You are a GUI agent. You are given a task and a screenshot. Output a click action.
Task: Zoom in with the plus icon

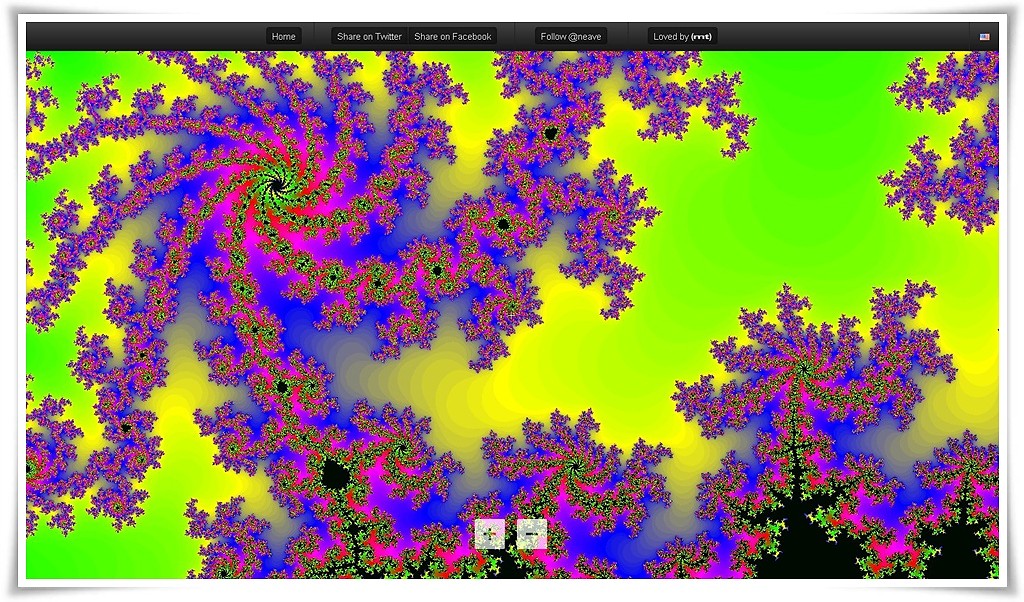490,534
